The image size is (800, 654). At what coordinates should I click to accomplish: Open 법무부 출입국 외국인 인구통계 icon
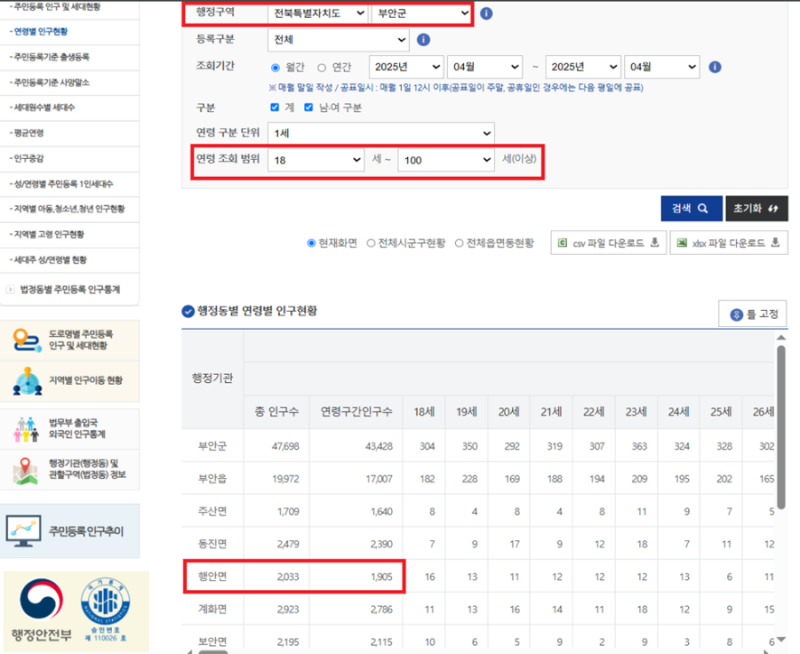(x=27, y=429)
